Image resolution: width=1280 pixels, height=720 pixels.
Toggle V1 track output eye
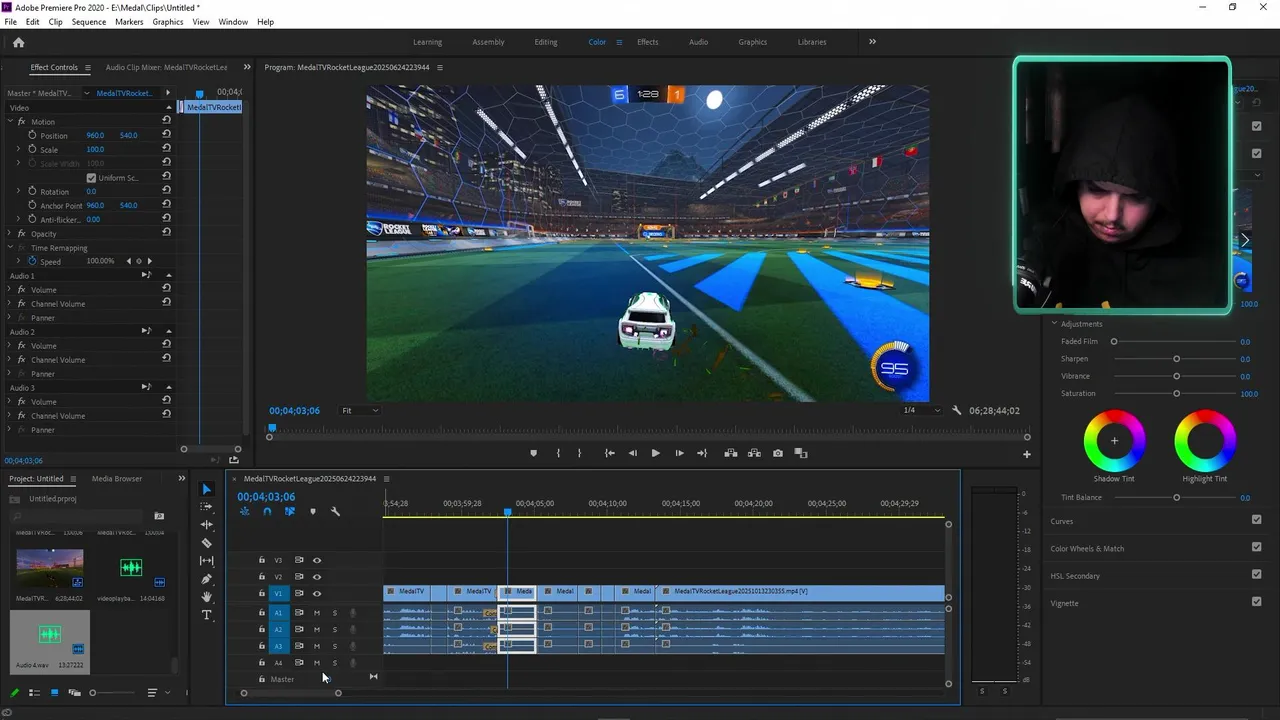click(x=317, y=593)
